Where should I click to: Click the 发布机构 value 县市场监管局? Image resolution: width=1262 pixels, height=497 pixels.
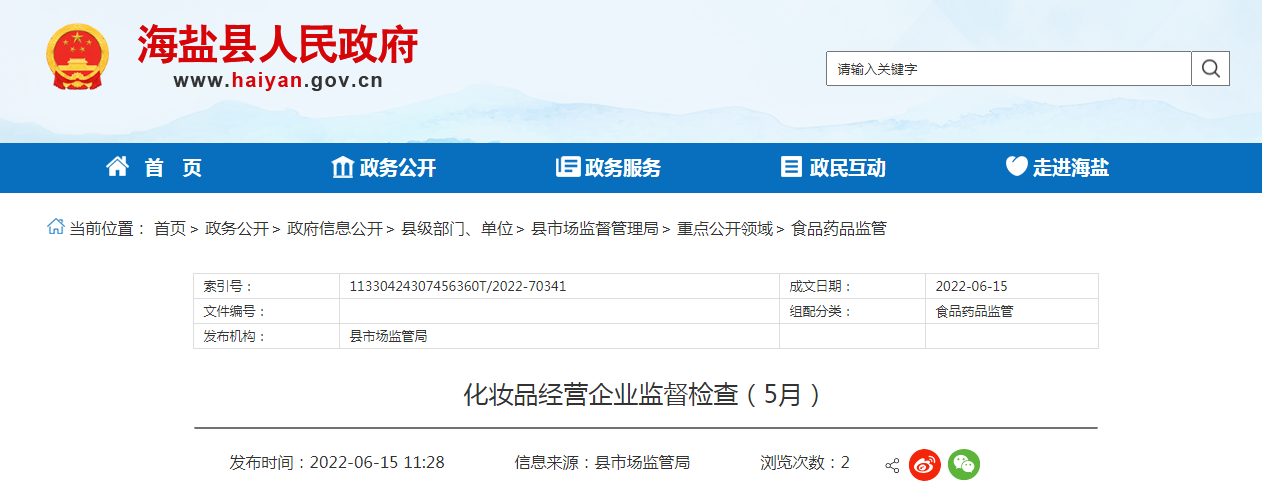[x=388, y=336]
